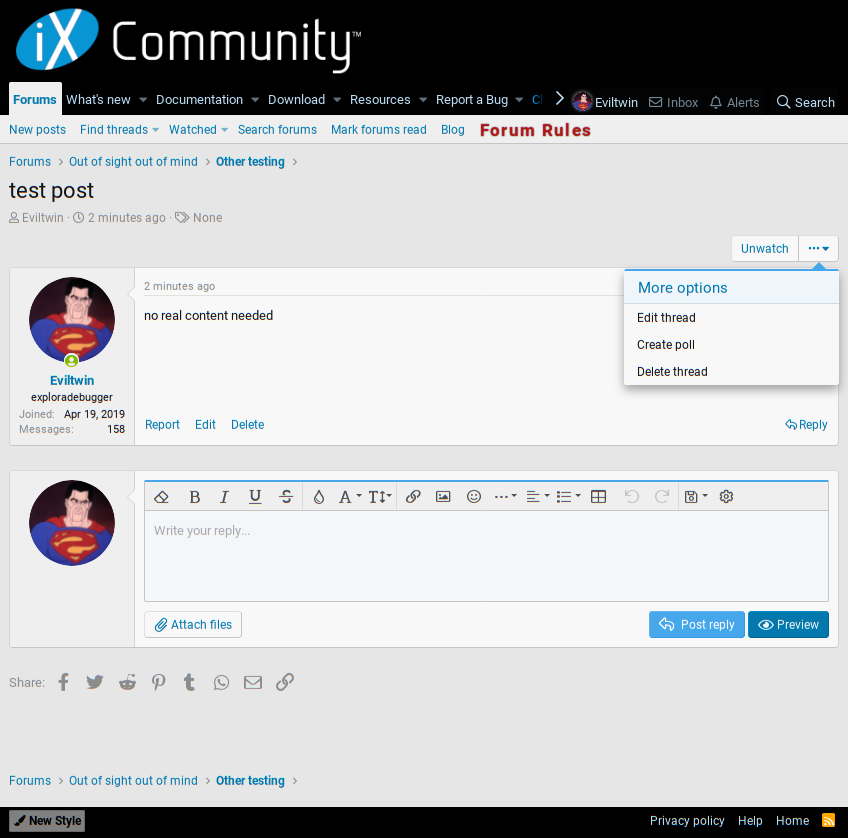Select Delete thread from More options
The image size is (848, 838).
click(x=731, y=371)
